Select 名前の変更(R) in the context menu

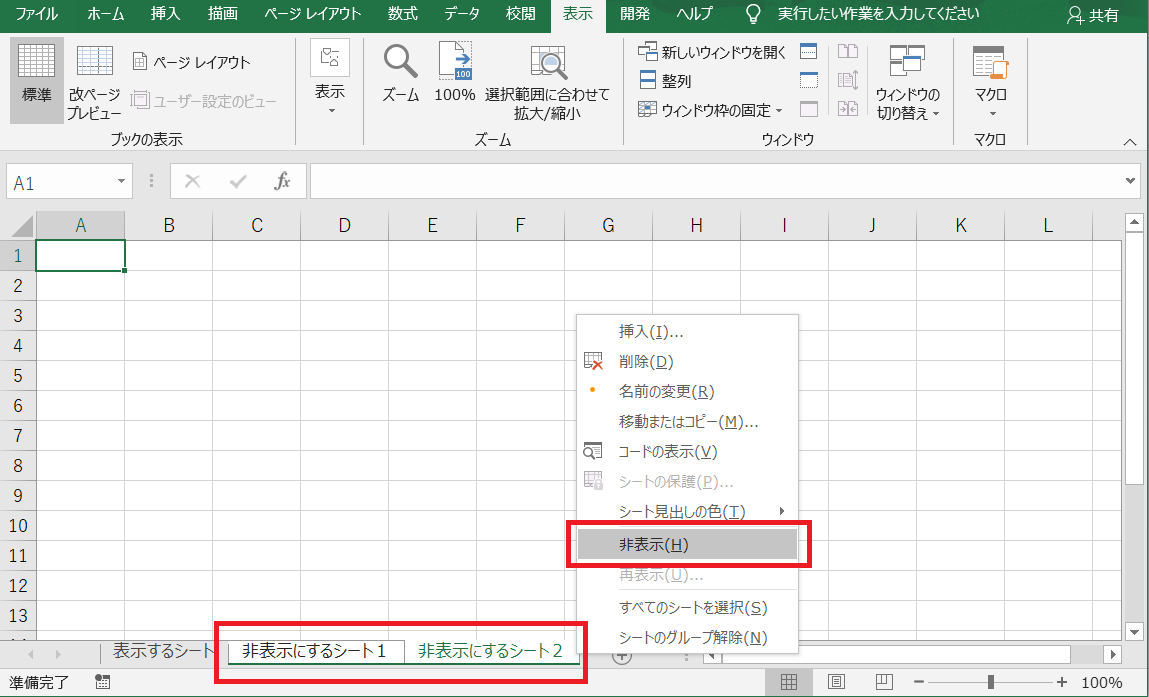pos(687,392)
